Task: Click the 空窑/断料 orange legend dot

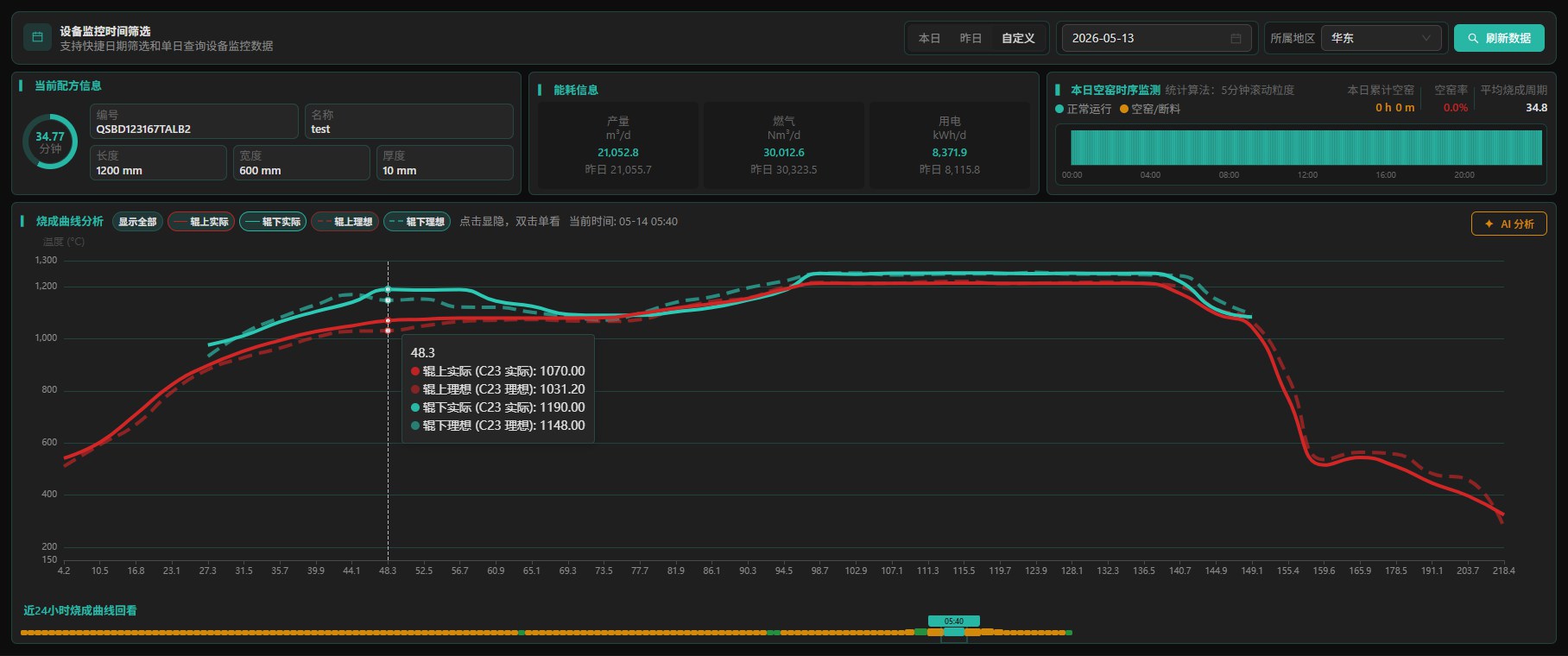Action: 1124,109
